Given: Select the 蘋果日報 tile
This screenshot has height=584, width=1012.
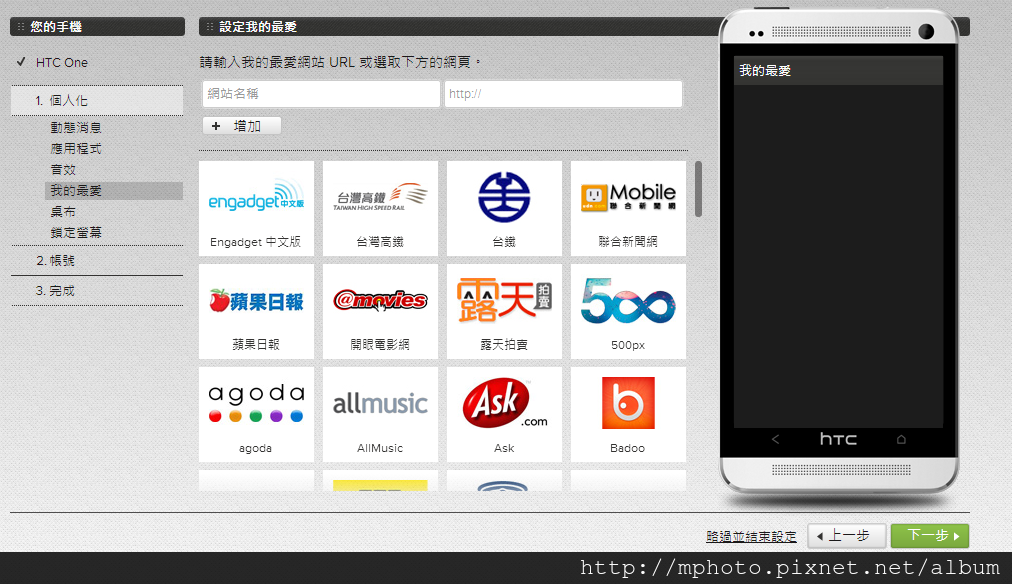Looking at the screenshot, I should point(256,311).
